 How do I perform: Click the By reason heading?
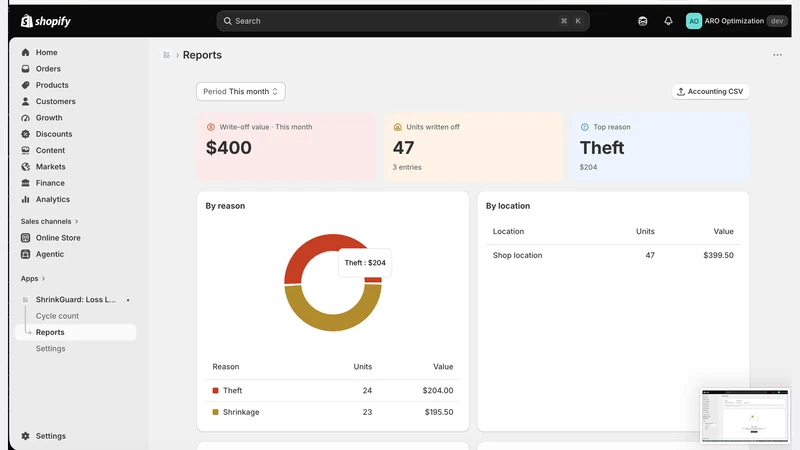225,206
